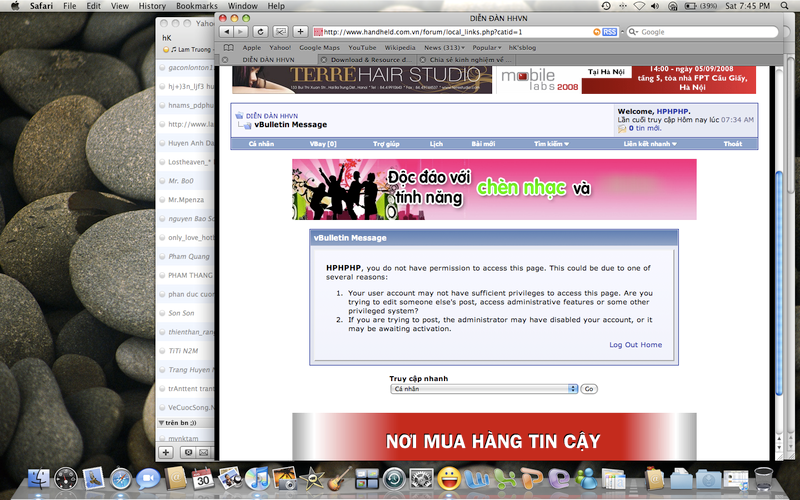Click the Thoát link in forum navbar

tap(733, 144)
